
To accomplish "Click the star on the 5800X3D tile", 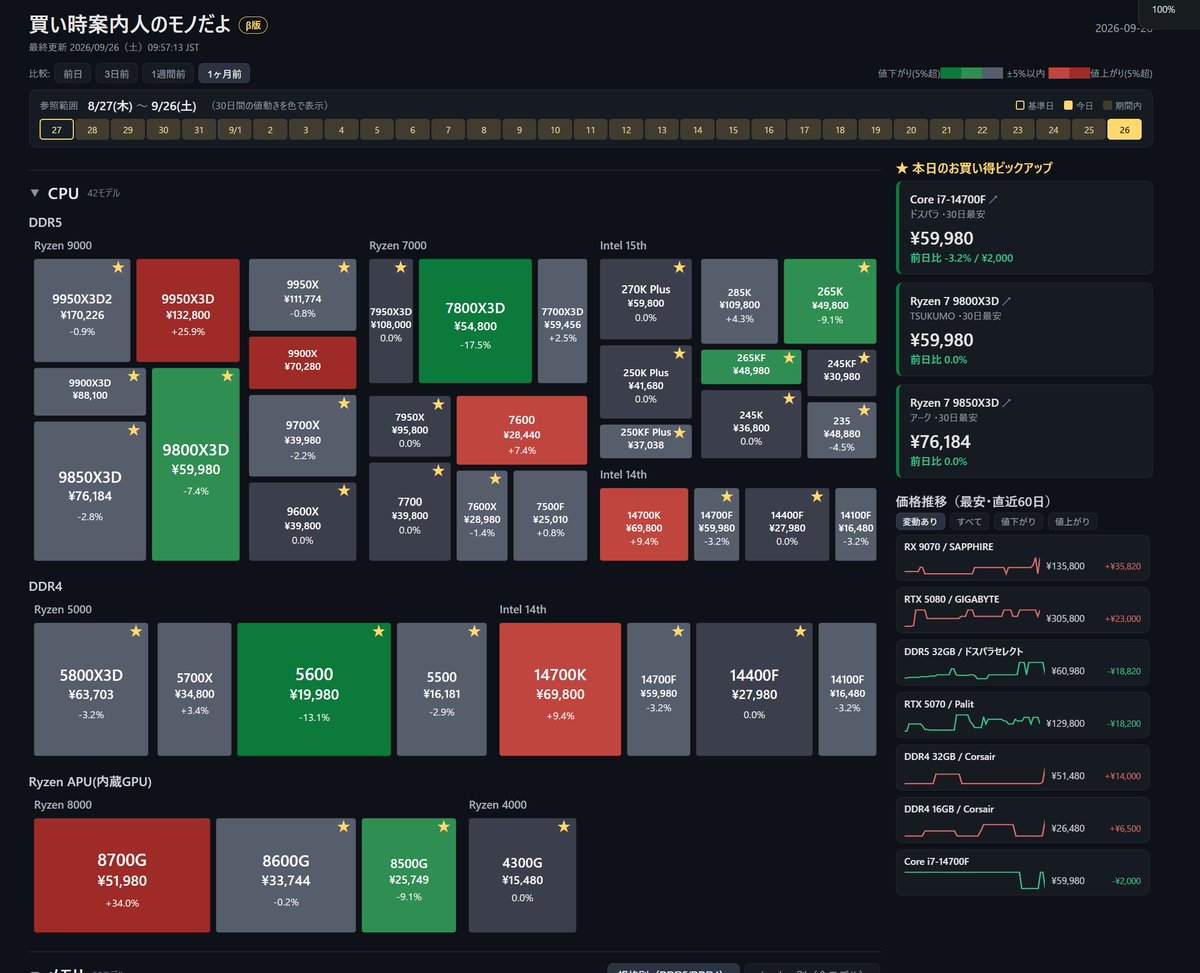I will coord(136,632).
